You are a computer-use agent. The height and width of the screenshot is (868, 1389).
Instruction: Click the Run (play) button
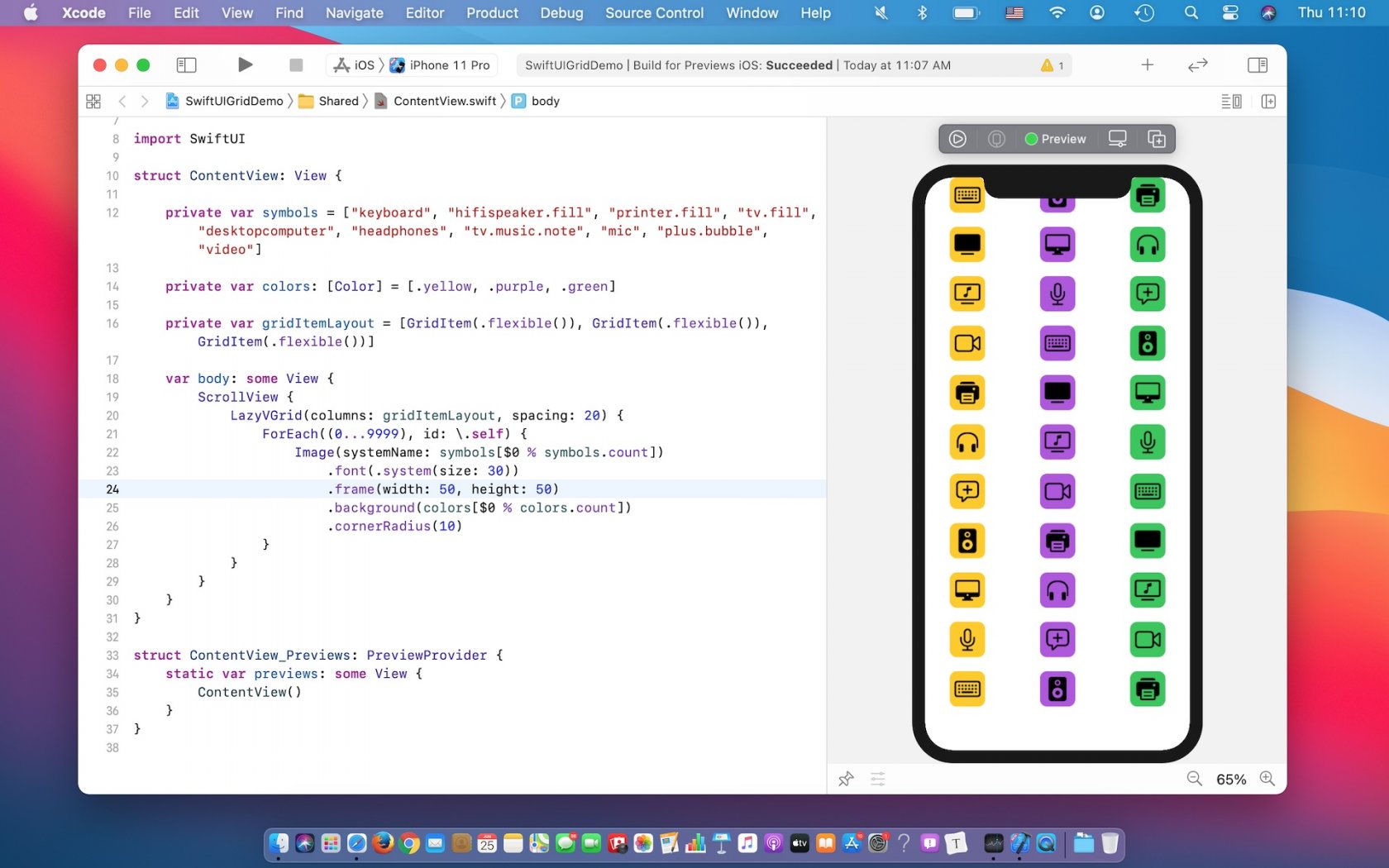coord(244,65)
